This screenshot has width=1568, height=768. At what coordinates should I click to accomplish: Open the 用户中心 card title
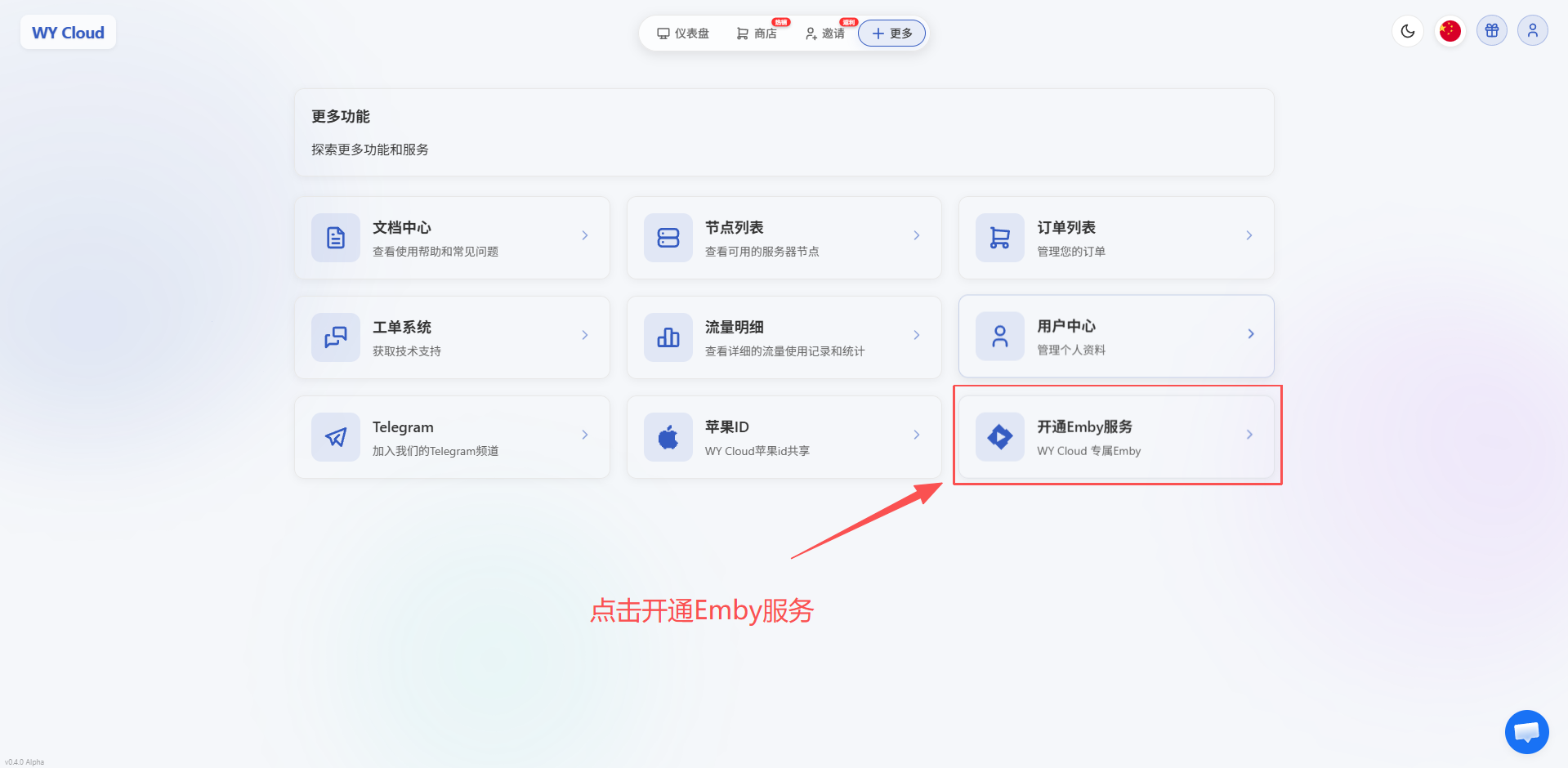coord(1065,326)
